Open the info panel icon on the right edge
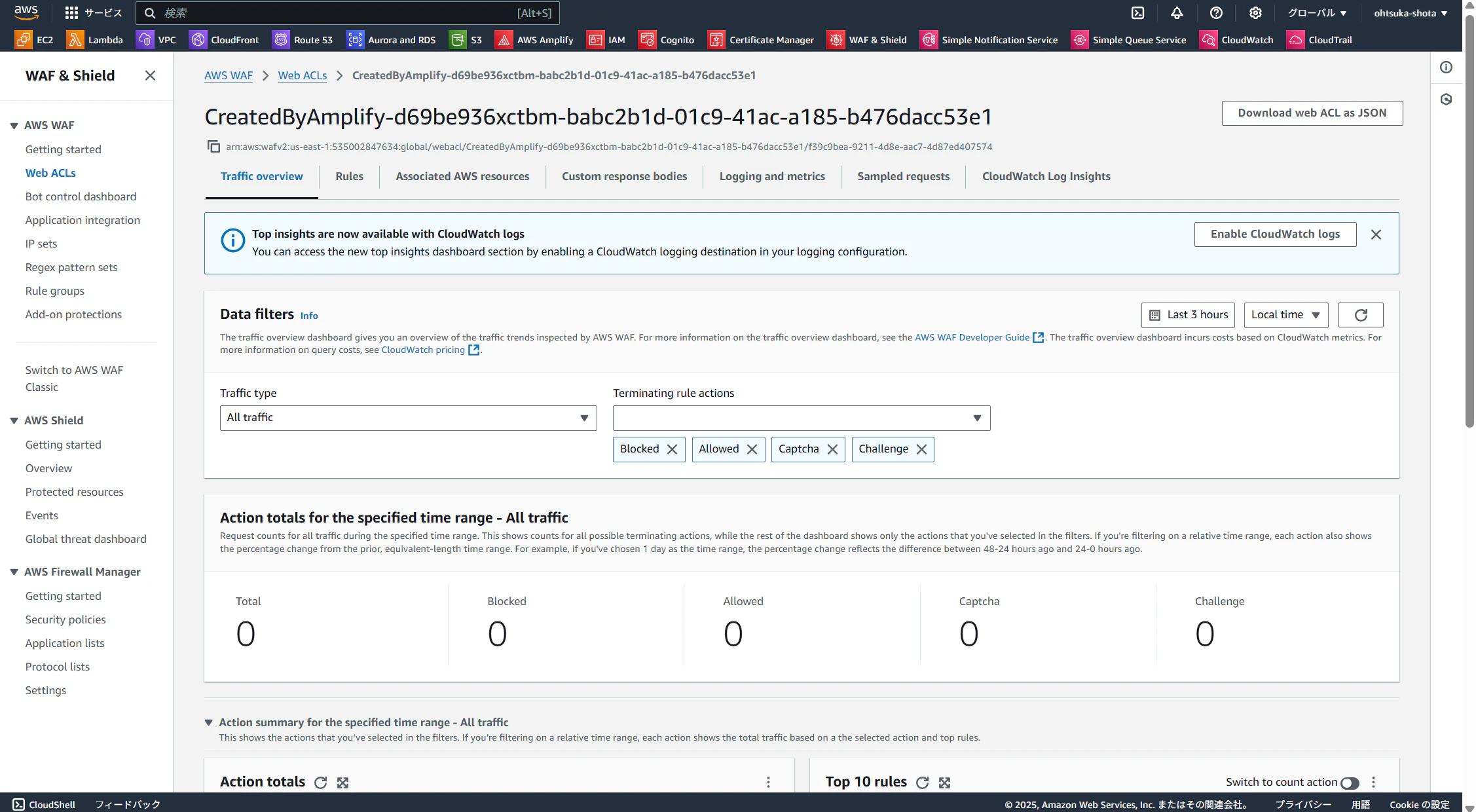1476x812 pixels. (1447, 67)
